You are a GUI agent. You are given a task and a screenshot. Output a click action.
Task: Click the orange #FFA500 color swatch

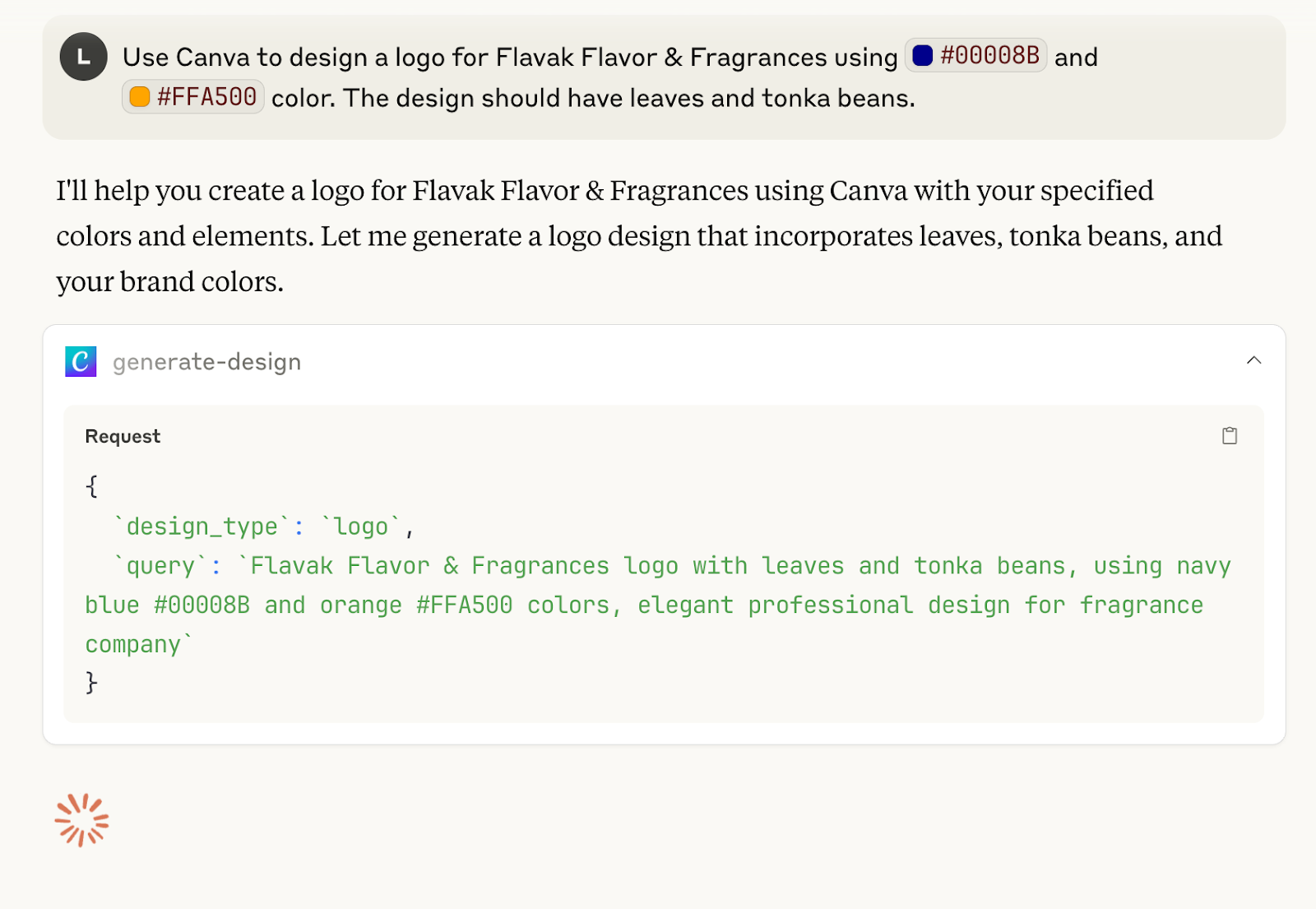point(140,97)
